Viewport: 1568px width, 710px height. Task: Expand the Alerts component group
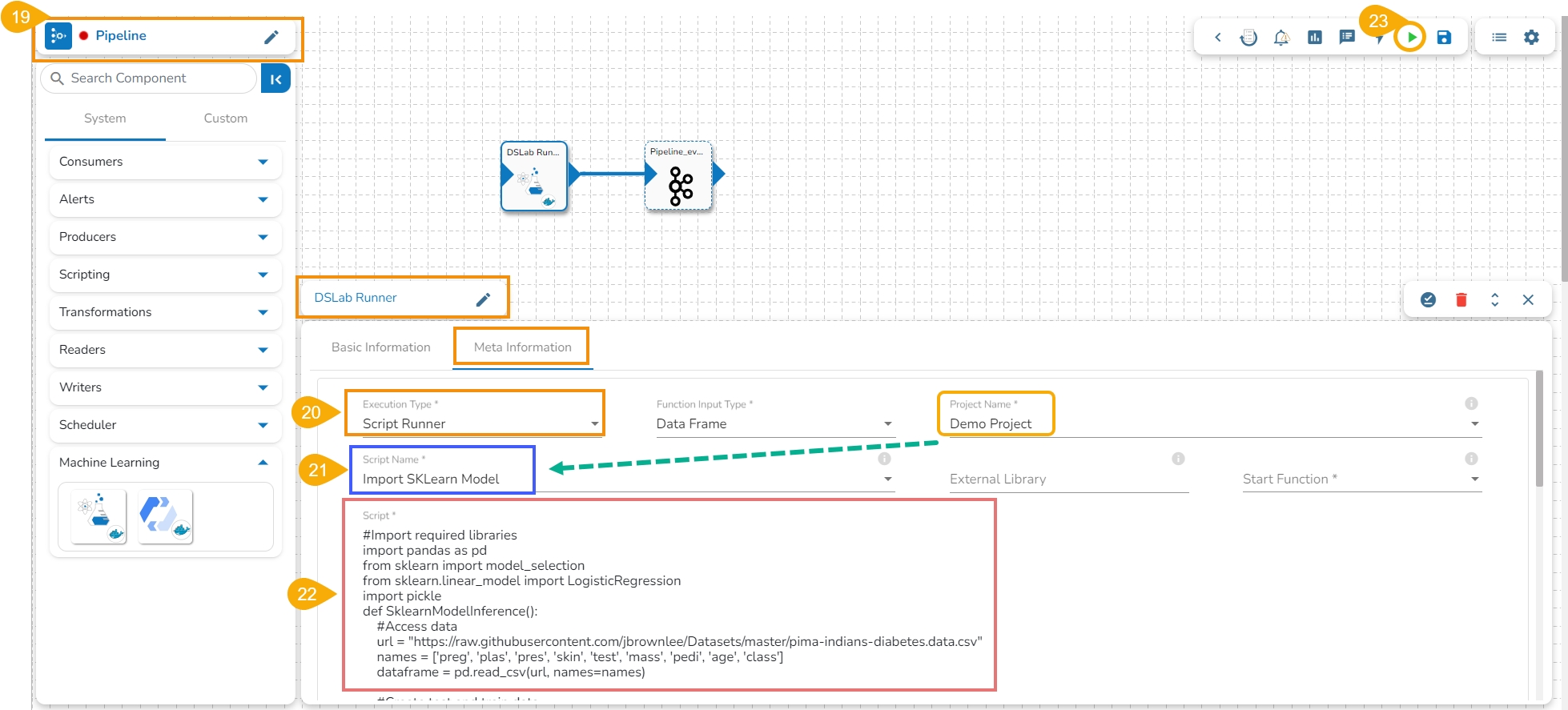165,199
